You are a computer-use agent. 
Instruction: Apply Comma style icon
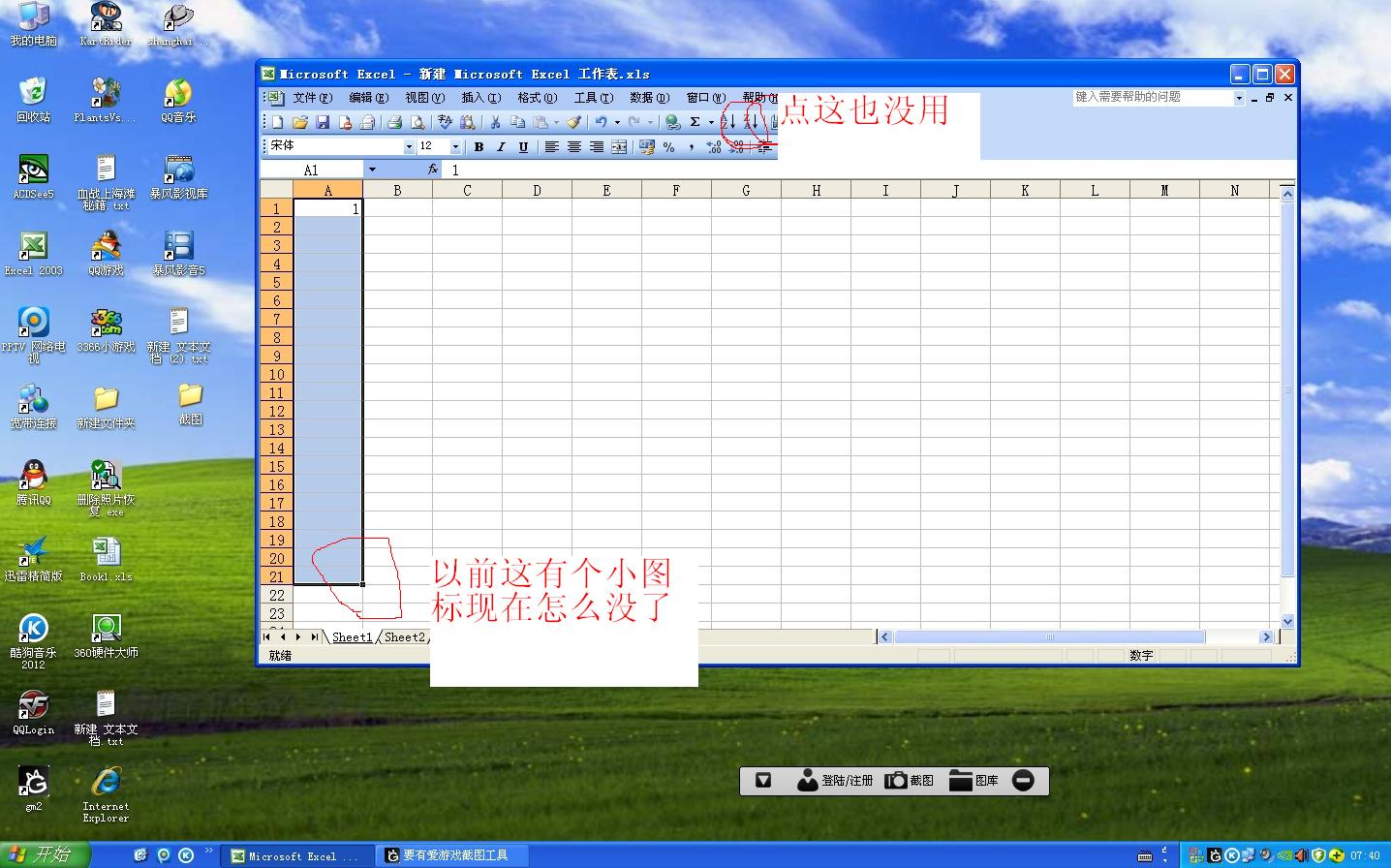692,146
